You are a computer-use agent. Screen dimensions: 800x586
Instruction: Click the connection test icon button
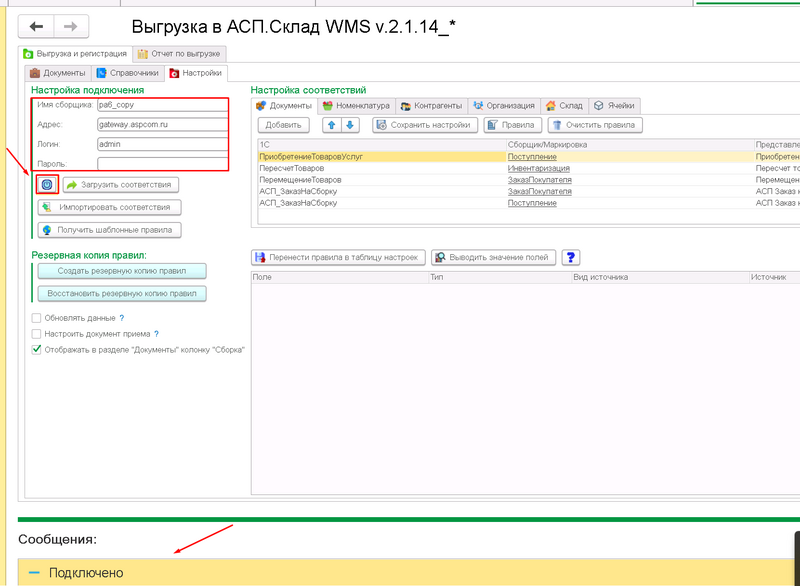click(x=47, y=185)
